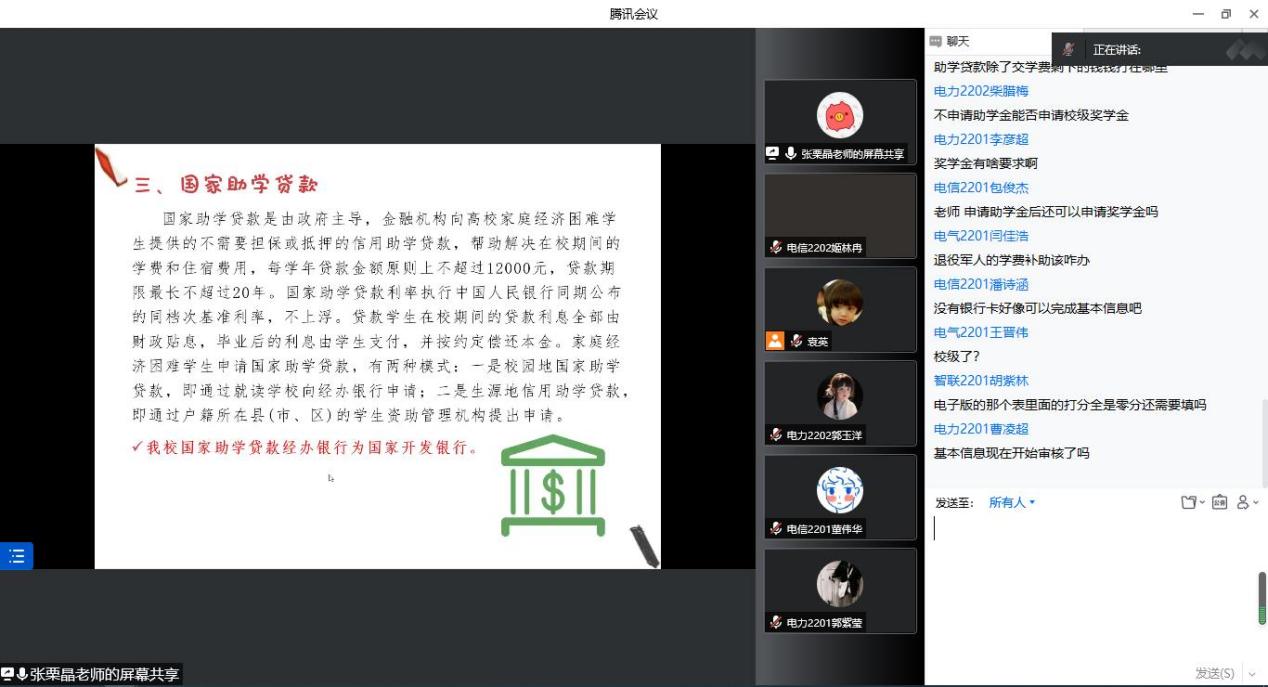Open the announcement (公告) icon above chat input
1268x687 pixels.
click(x=1220, y=503)
